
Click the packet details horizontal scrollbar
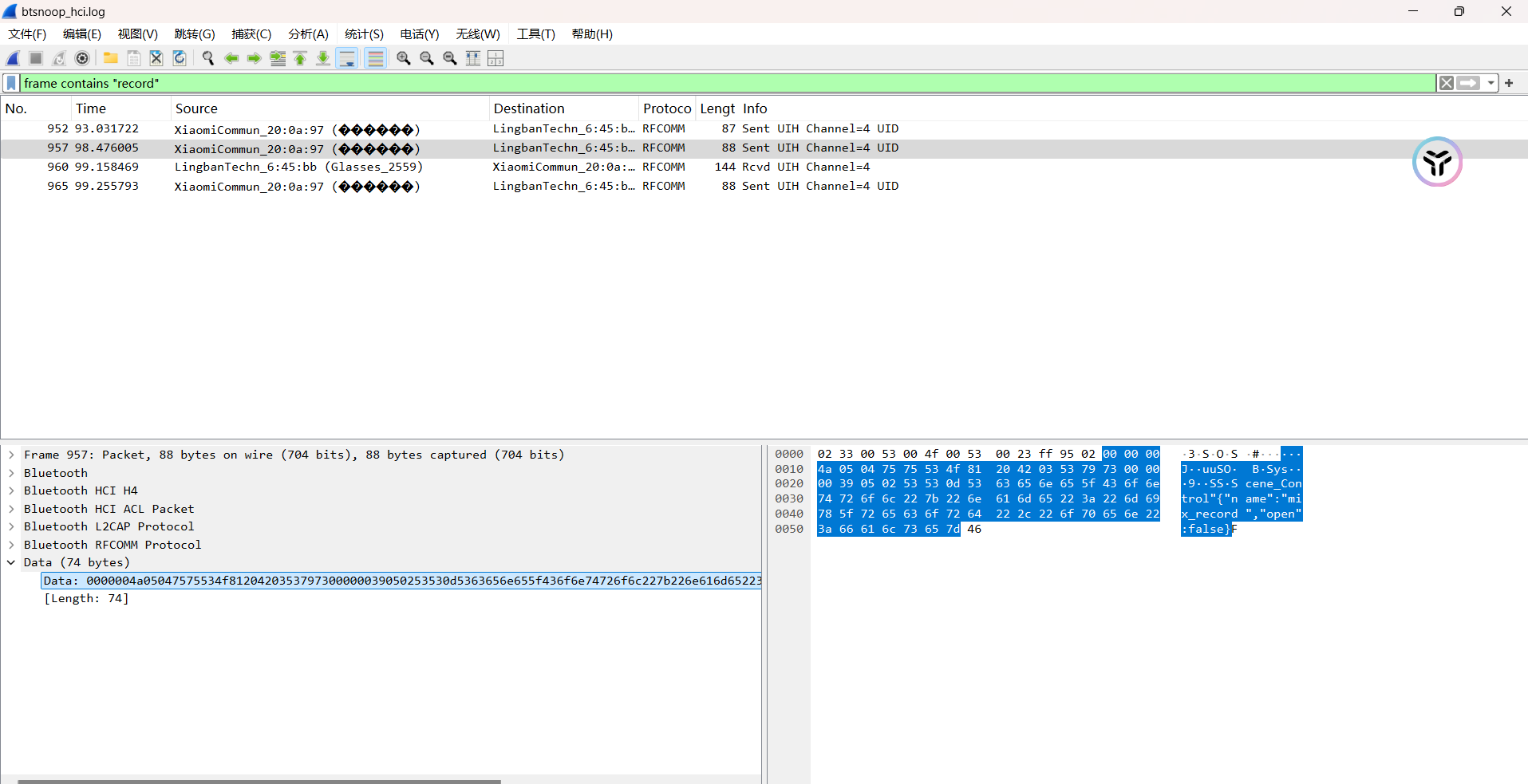click(x=259, y=781)
